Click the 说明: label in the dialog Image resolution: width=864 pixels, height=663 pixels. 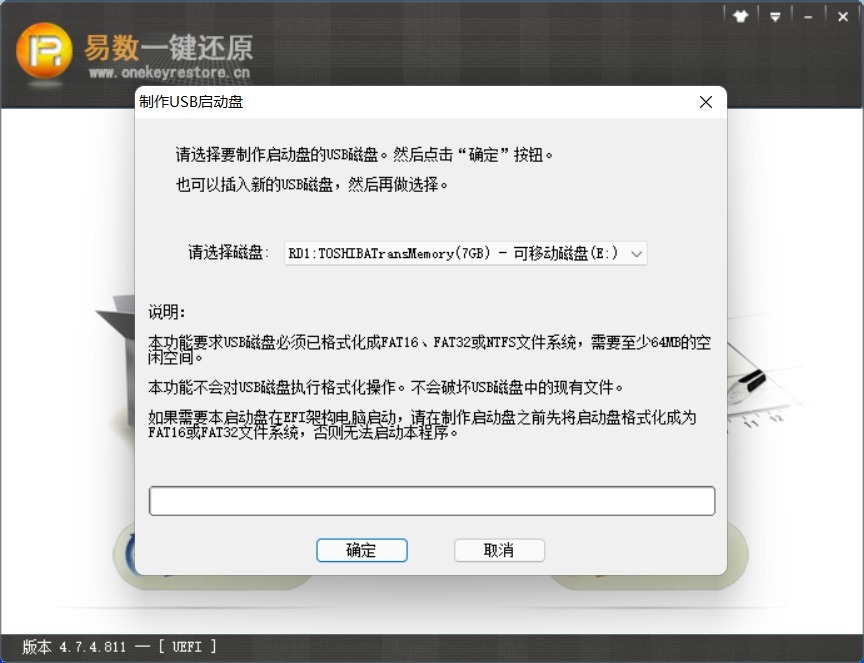point(167,312)
